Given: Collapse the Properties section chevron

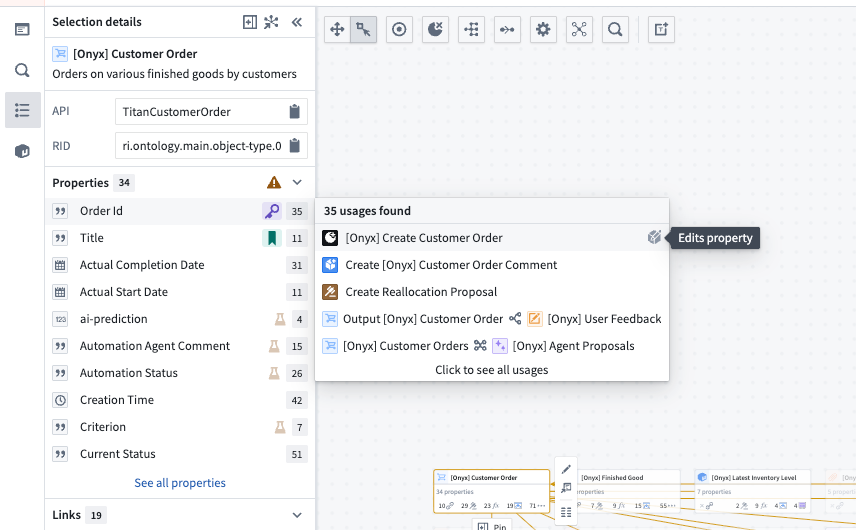Looking at the screenshot, I should pos(297,183).
